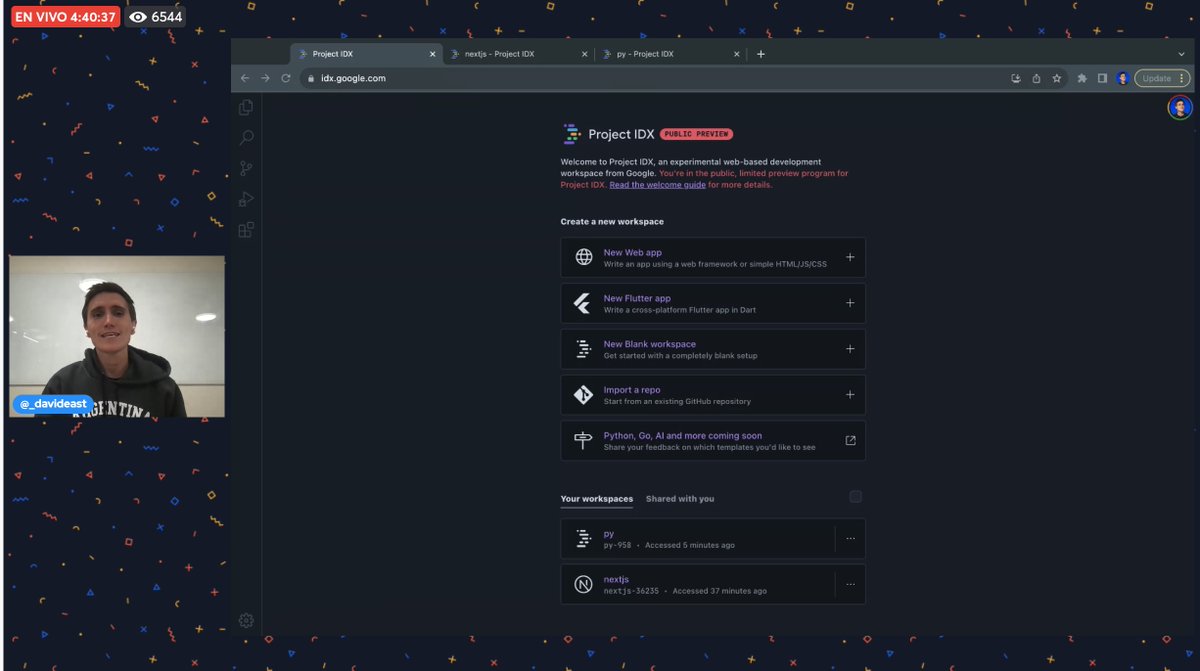Open the more options menu for nextjs workspace

click(851, 585)
